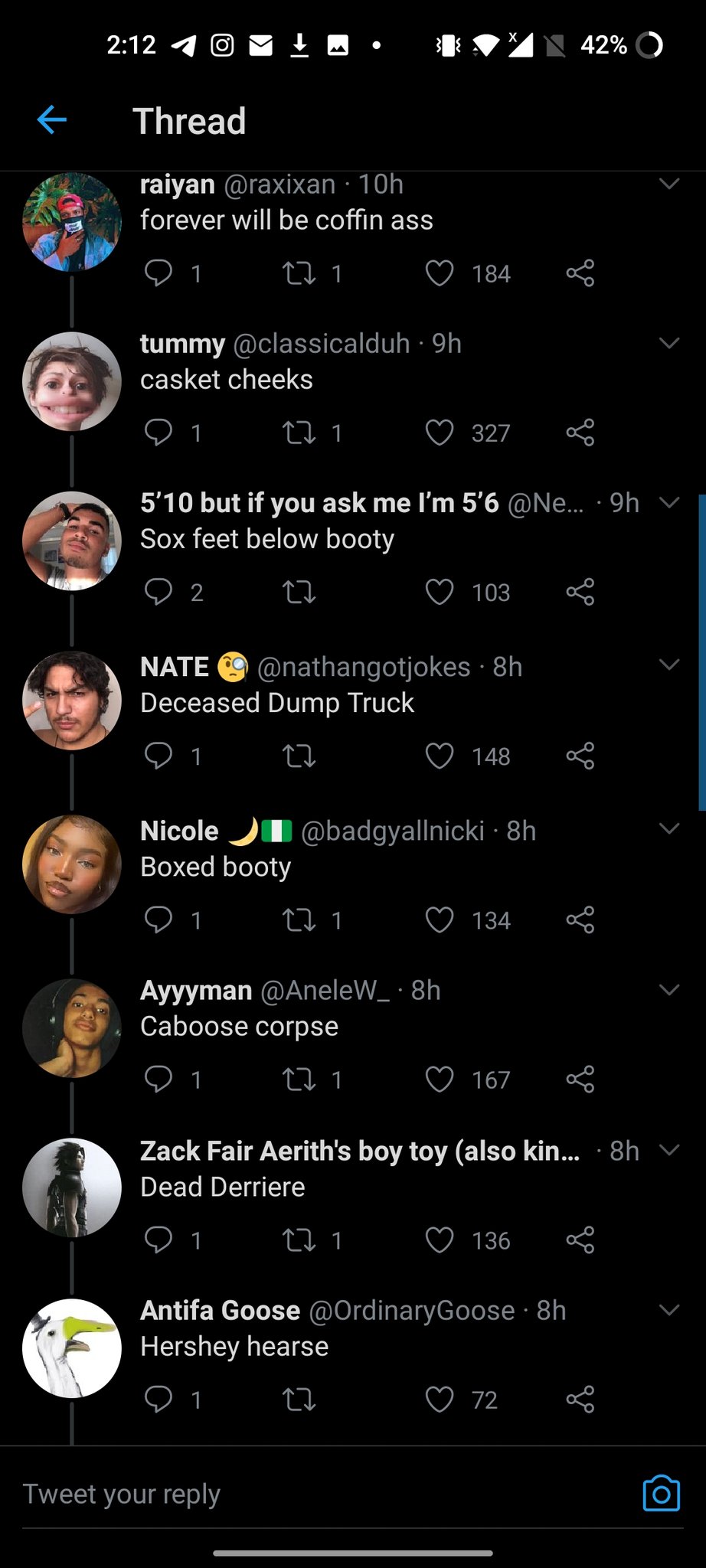Reply to the "Caboose corpse" tweet
The height and width of the screenshot is (1568, 706).
tap(159, 1079)
